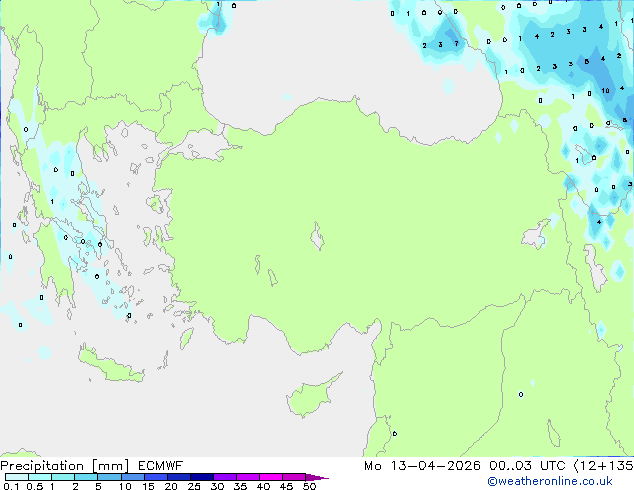Click the '35' legend scale label
This screenshot has width=634, height=490.
point(240,486)
